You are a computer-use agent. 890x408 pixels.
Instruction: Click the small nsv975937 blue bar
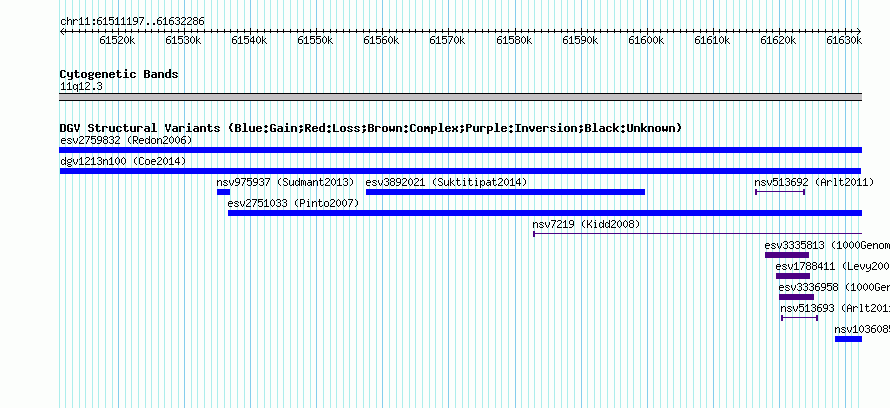point(223,192)
